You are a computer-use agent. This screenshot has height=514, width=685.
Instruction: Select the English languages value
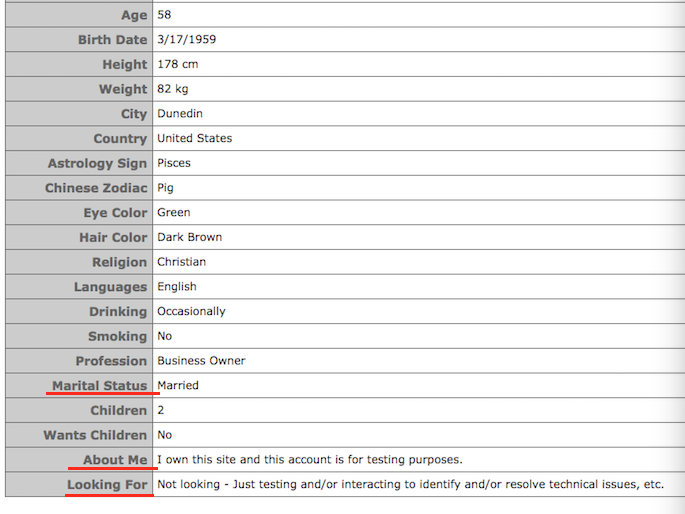[177, 286]
